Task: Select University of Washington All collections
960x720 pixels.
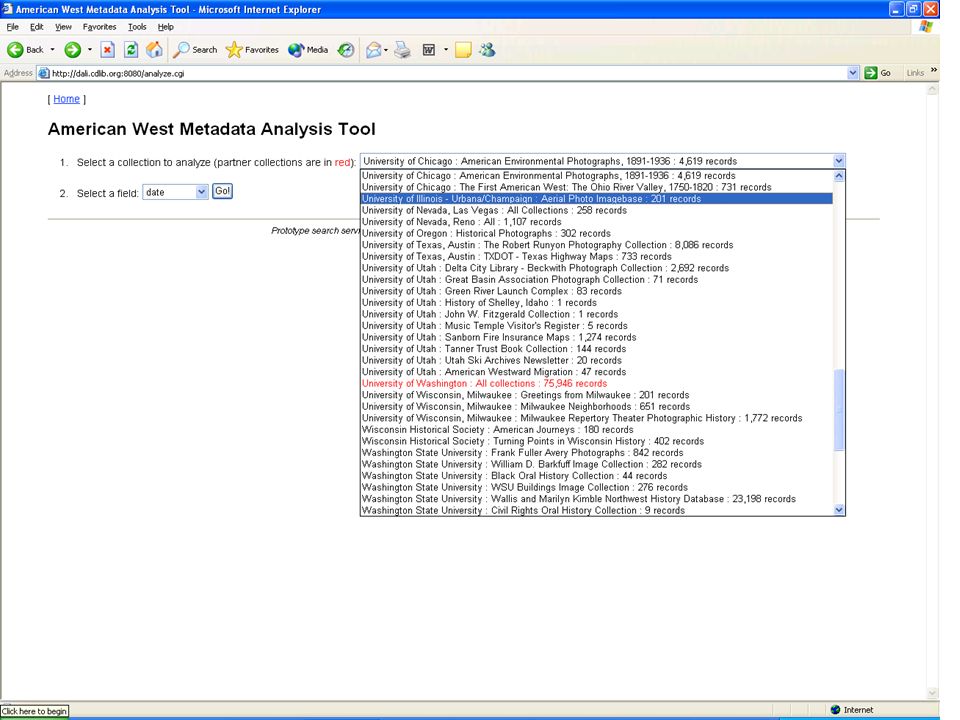Action: (x=596, y=383)
